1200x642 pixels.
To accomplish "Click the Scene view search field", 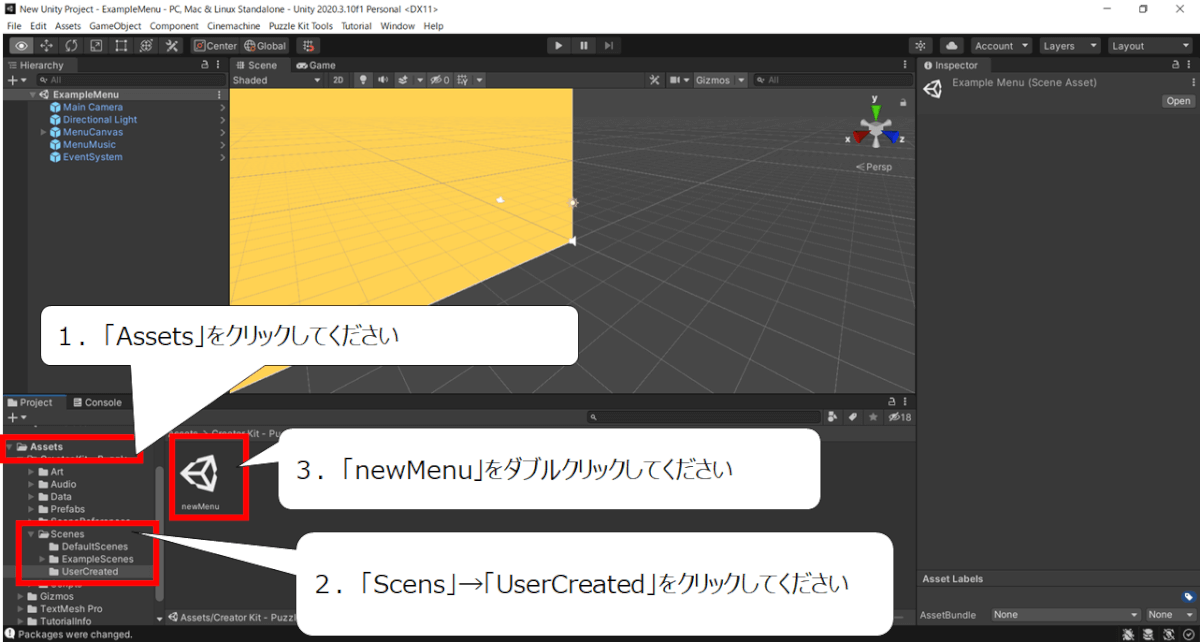I will click(832, 80).
